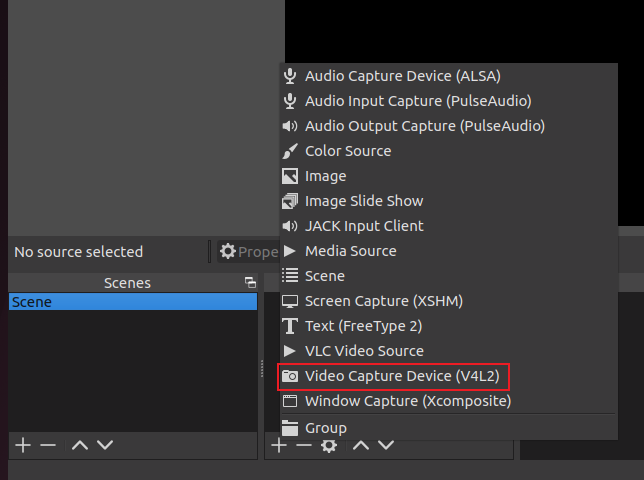
Task: Move source down in the Sources toolbar
Action: pyautogui.click(x=385, y=444)
